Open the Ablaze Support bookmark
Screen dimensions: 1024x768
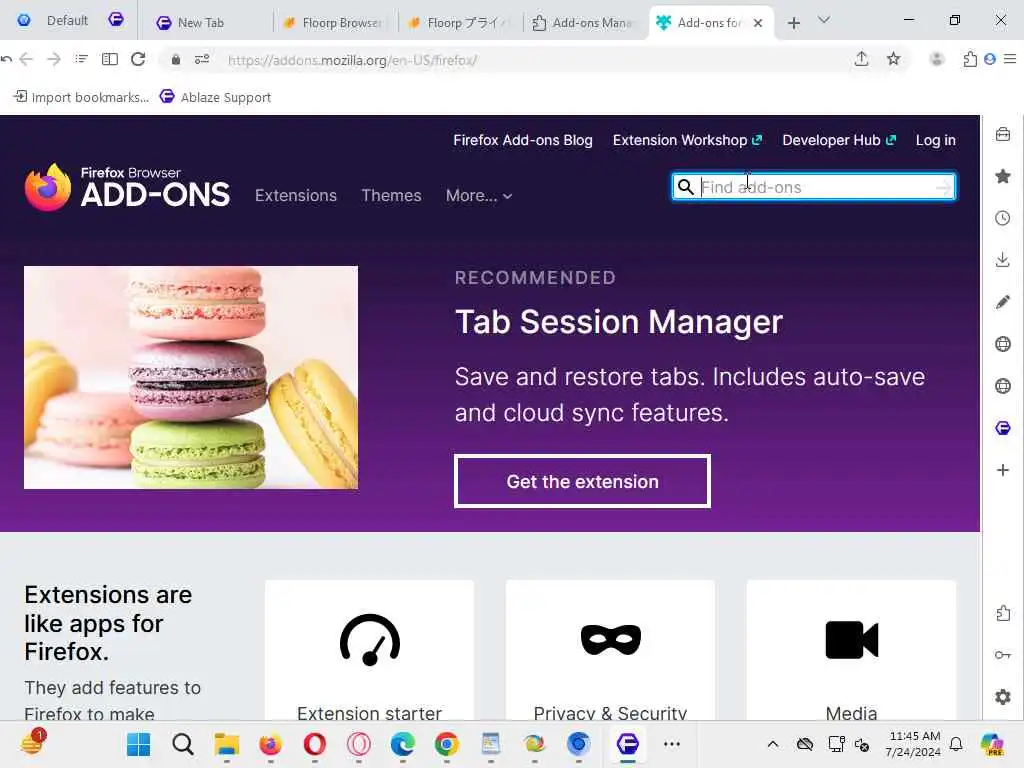click(x=216, y=97)
